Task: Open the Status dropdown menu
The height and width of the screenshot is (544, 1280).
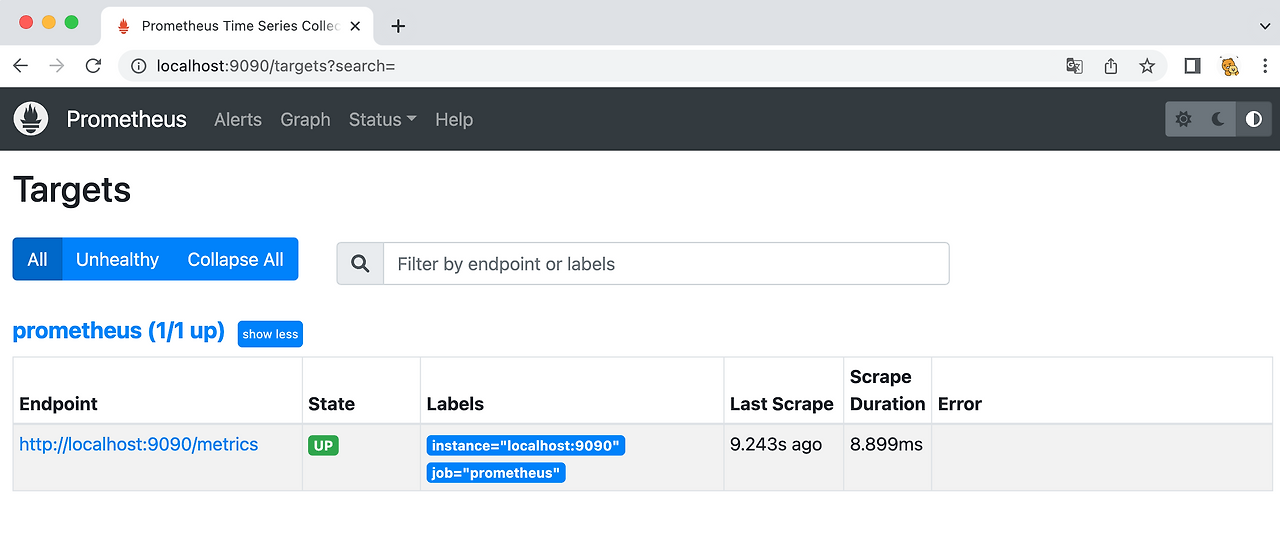Action: (382, 119)
